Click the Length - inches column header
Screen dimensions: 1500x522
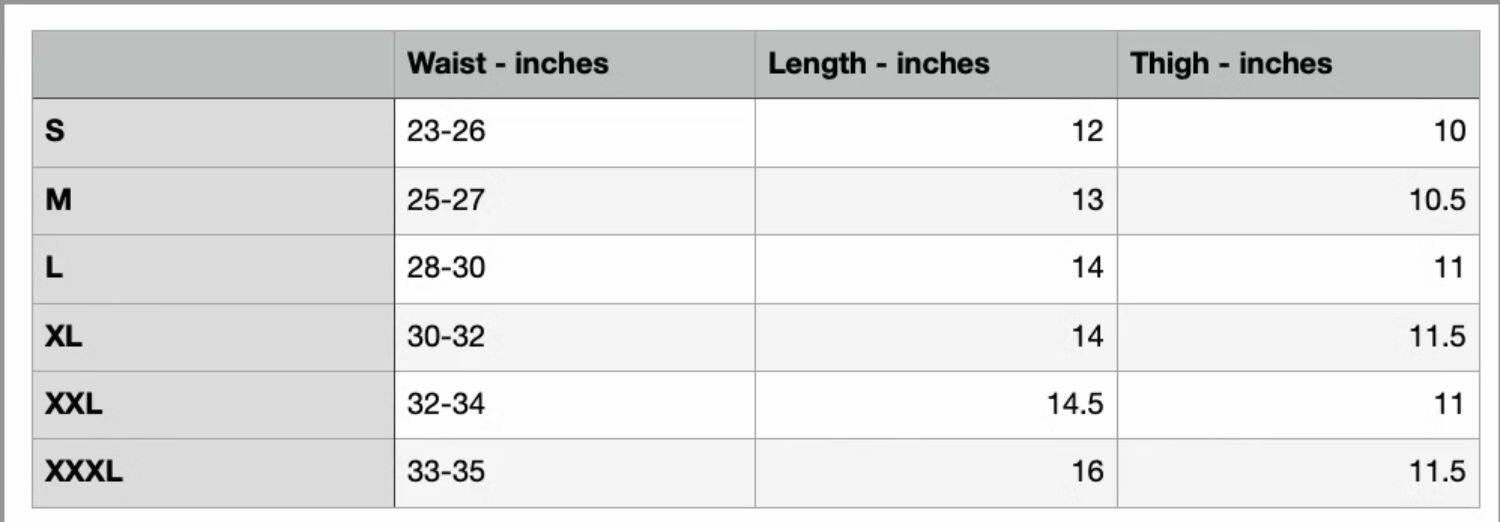[878, 64]
